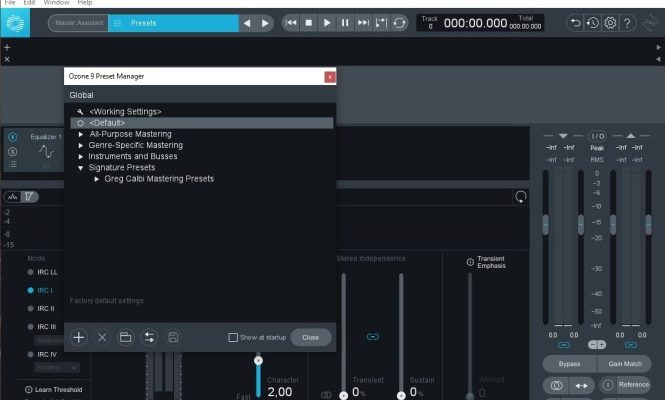Click the Bypass button

pos(569,364)
